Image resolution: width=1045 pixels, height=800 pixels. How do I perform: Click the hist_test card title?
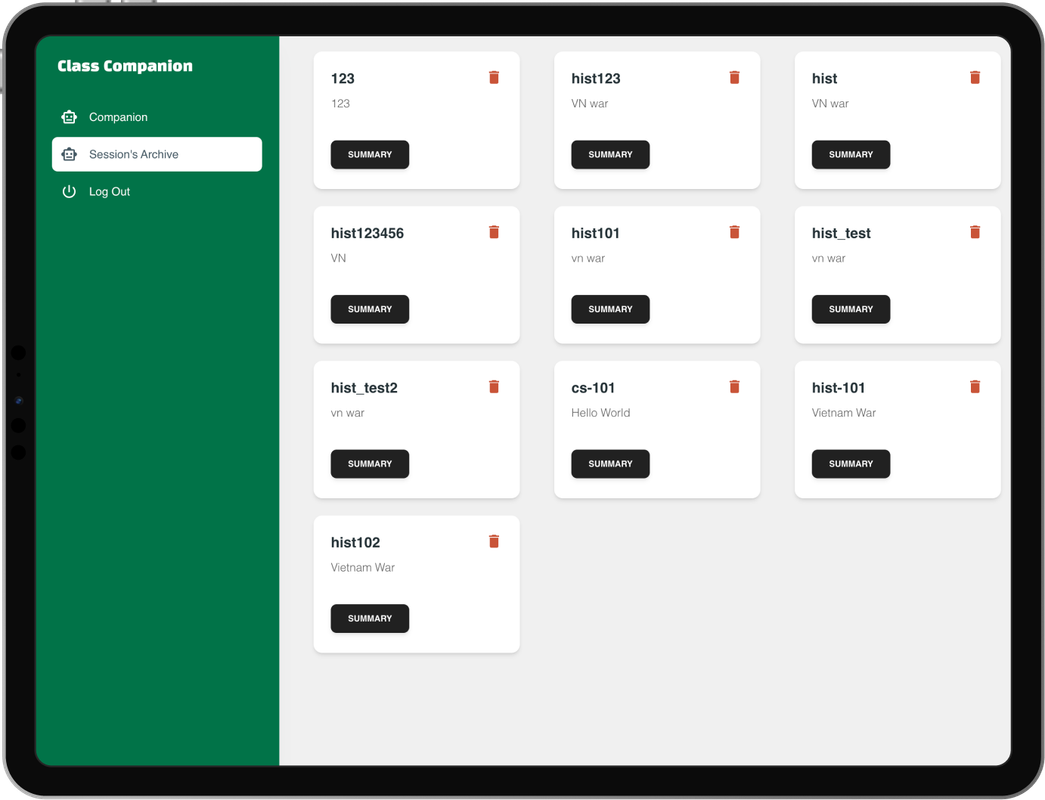[x=841, y=233]
